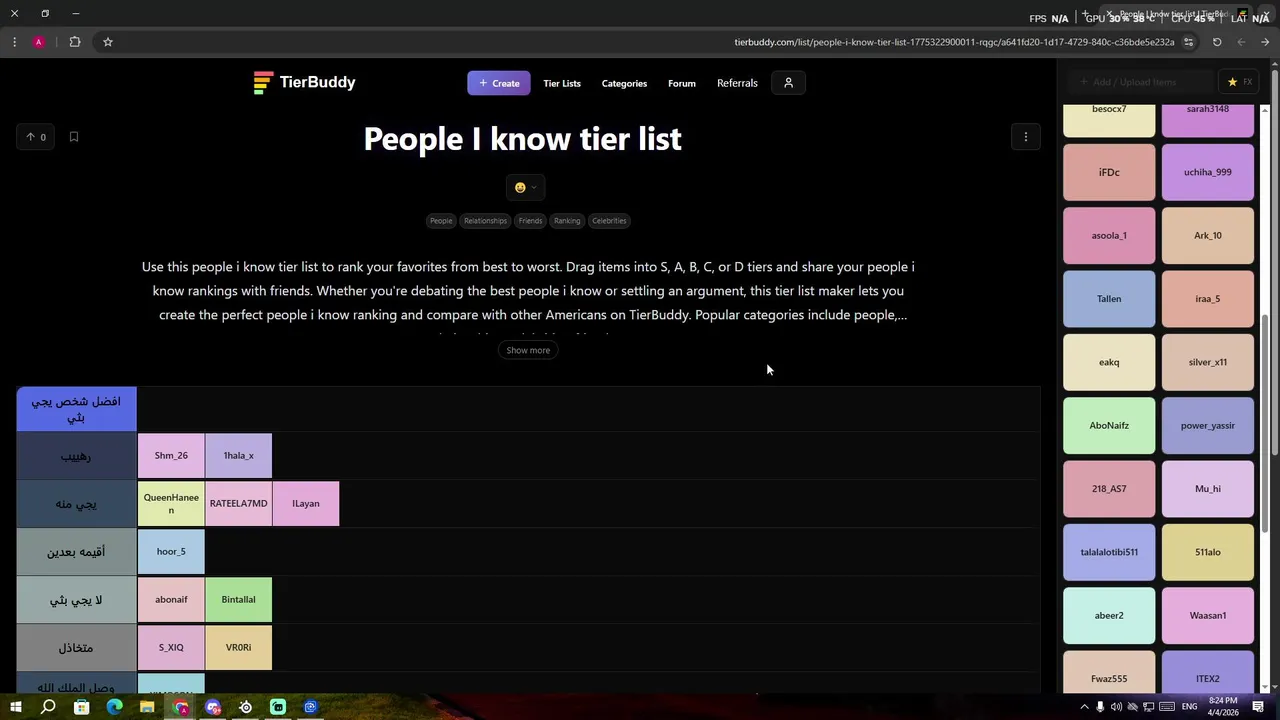Select the VR0Ri tile
The height and width of the screenshot is (720, 1280).
click(x=238, y=647)
